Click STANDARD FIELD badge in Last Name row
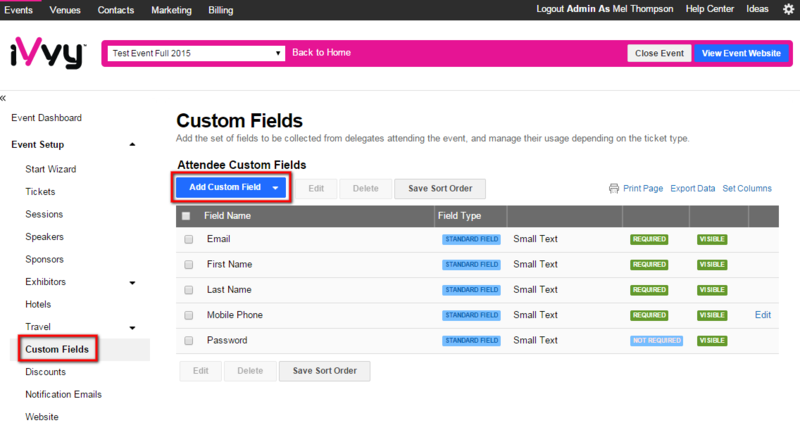The image size is (800, 430). tap(471, 290)
